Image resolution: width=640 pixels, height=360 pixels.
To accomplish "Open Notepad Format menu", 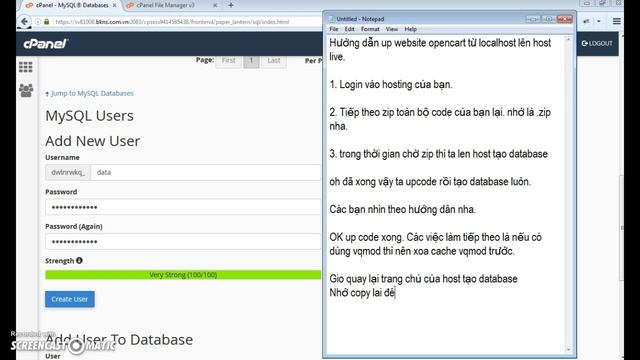I will (x=370, y=29).
